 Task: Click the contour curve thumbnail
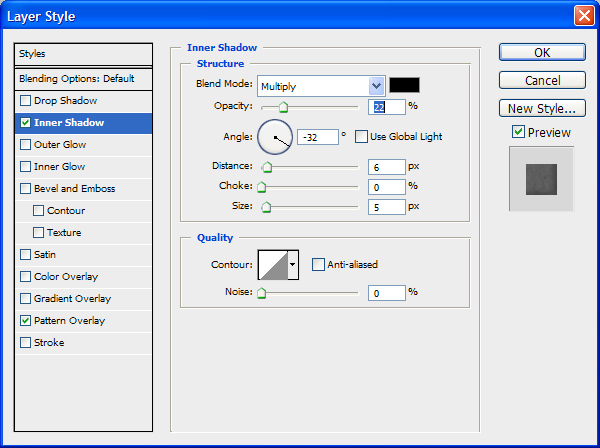(x=272, y=264)
